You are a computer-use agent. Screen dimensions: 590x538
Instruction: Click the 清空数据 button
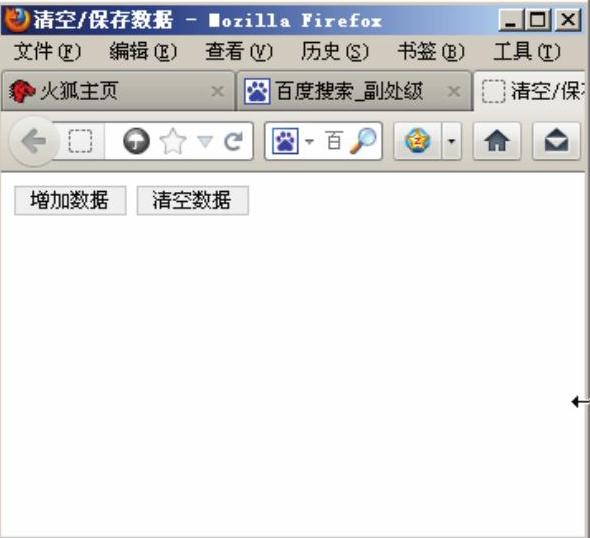(193, 201)
